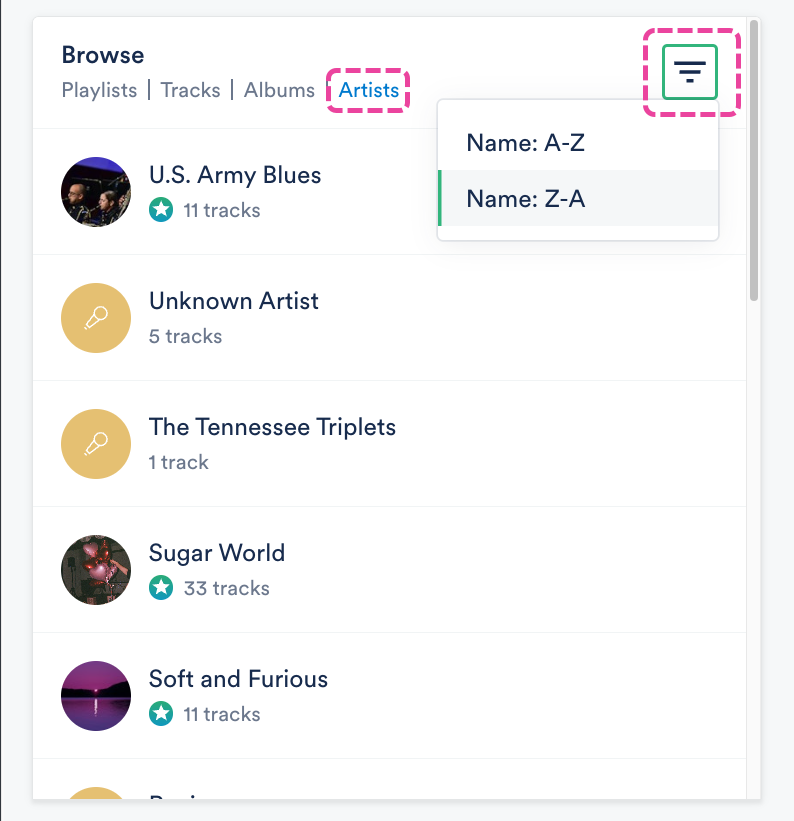Open the Albums tab

[279, 90]
